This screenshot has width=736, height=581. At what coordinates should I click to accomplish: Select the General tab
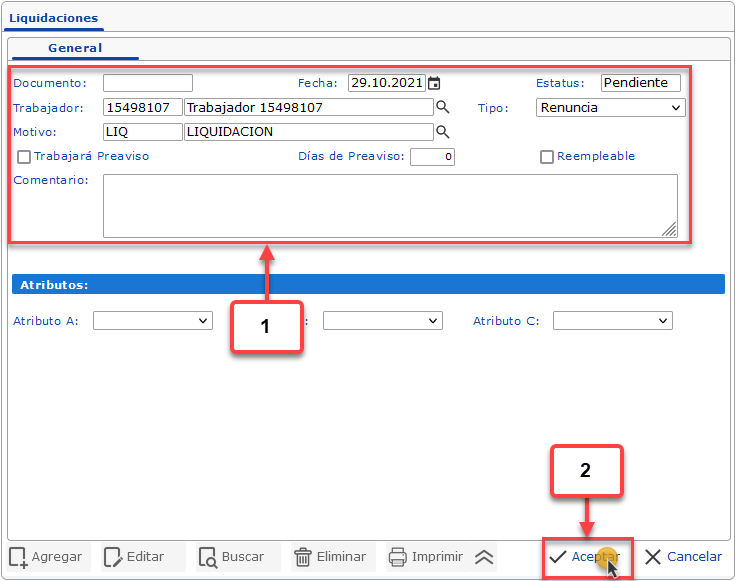tap(75, 48)
